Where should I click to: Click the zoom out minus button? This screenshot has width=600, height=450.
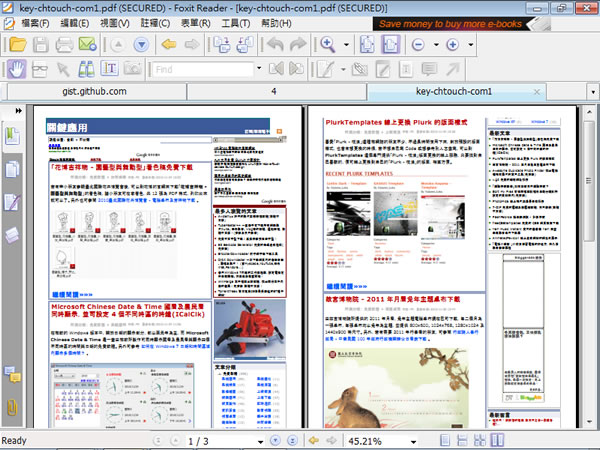click(x=418, y=45)
